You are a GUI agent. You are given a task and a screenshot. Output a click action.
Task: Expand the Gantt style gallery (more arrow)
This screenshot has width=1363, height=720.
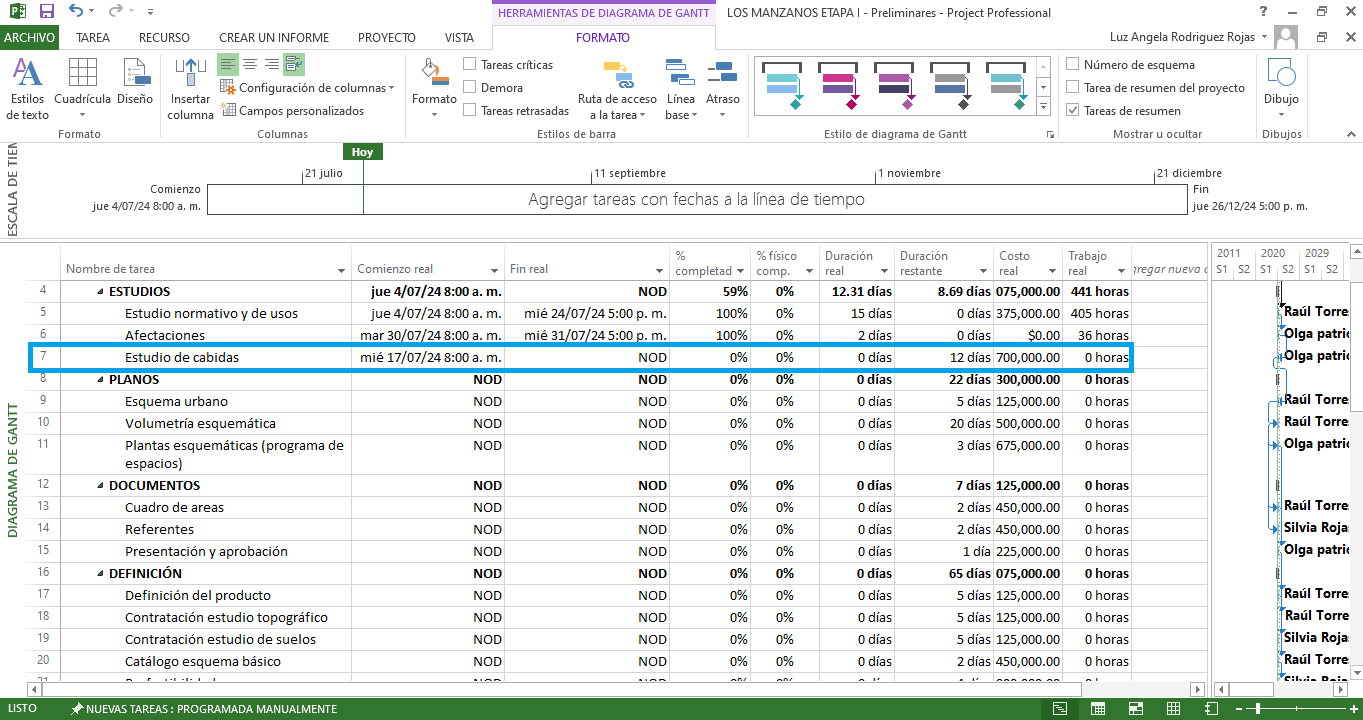[x=1044, y=106]
